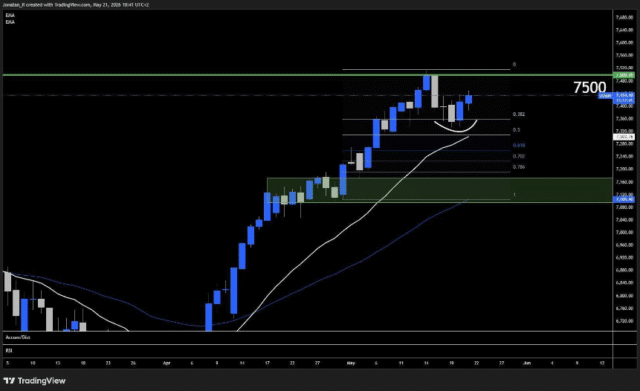
Task: Click the lower EMA indicator label
Action: pyautogui.click(x=10, y=22)
